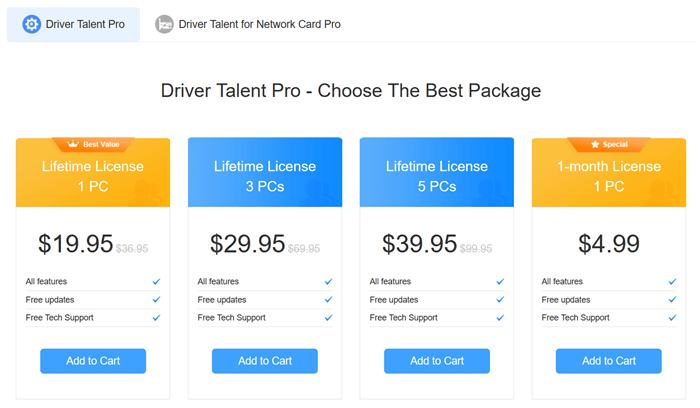Add 1-month License to cart
The image size is (700, 408).
(x=608, y=361)
